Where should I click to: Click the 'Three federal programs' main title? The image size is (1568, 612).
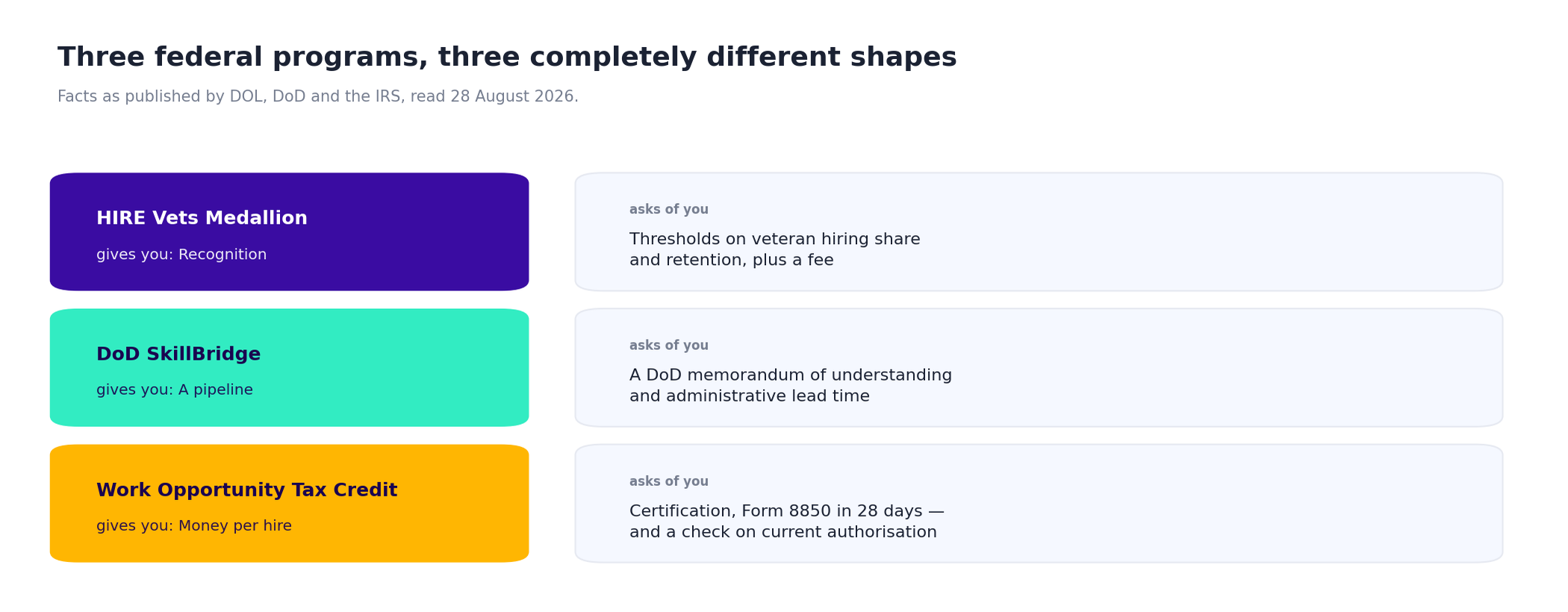pos(507,57)
